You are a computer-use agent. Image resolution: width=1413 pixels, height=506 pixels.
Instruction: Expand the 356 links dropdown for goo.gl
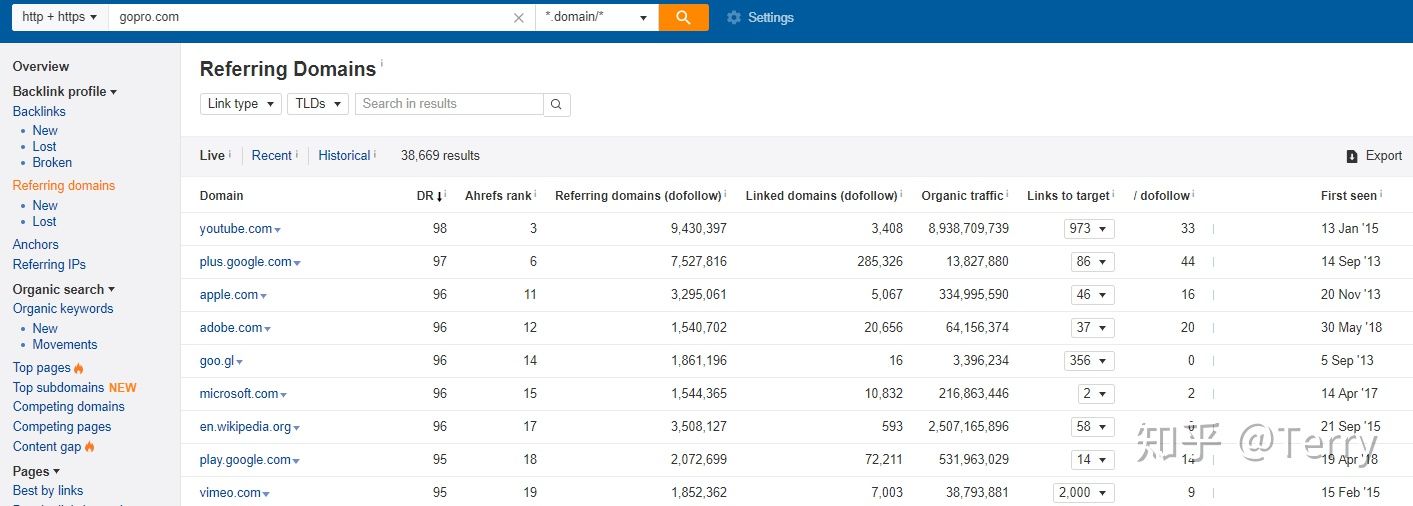1089,361
